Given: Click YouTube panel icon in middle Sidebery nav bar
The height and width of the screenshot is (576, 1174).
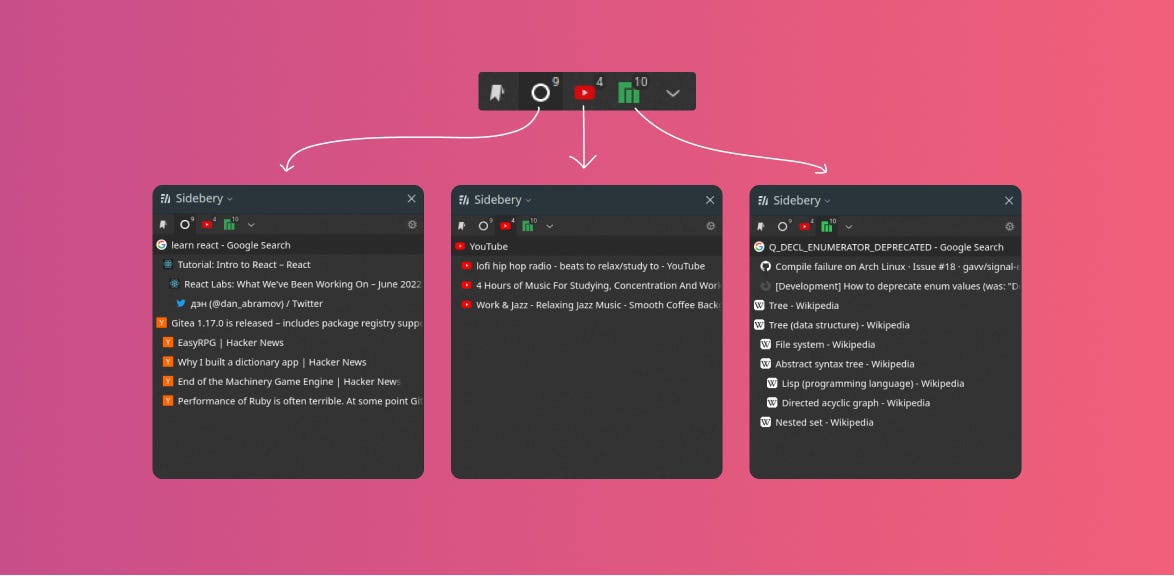Looking at the screenshot, I should coord(506,225).
